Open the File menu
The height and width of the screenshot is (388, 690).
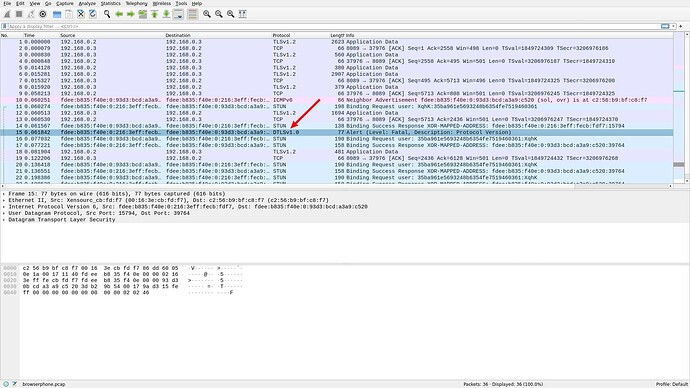click(7, 4)
